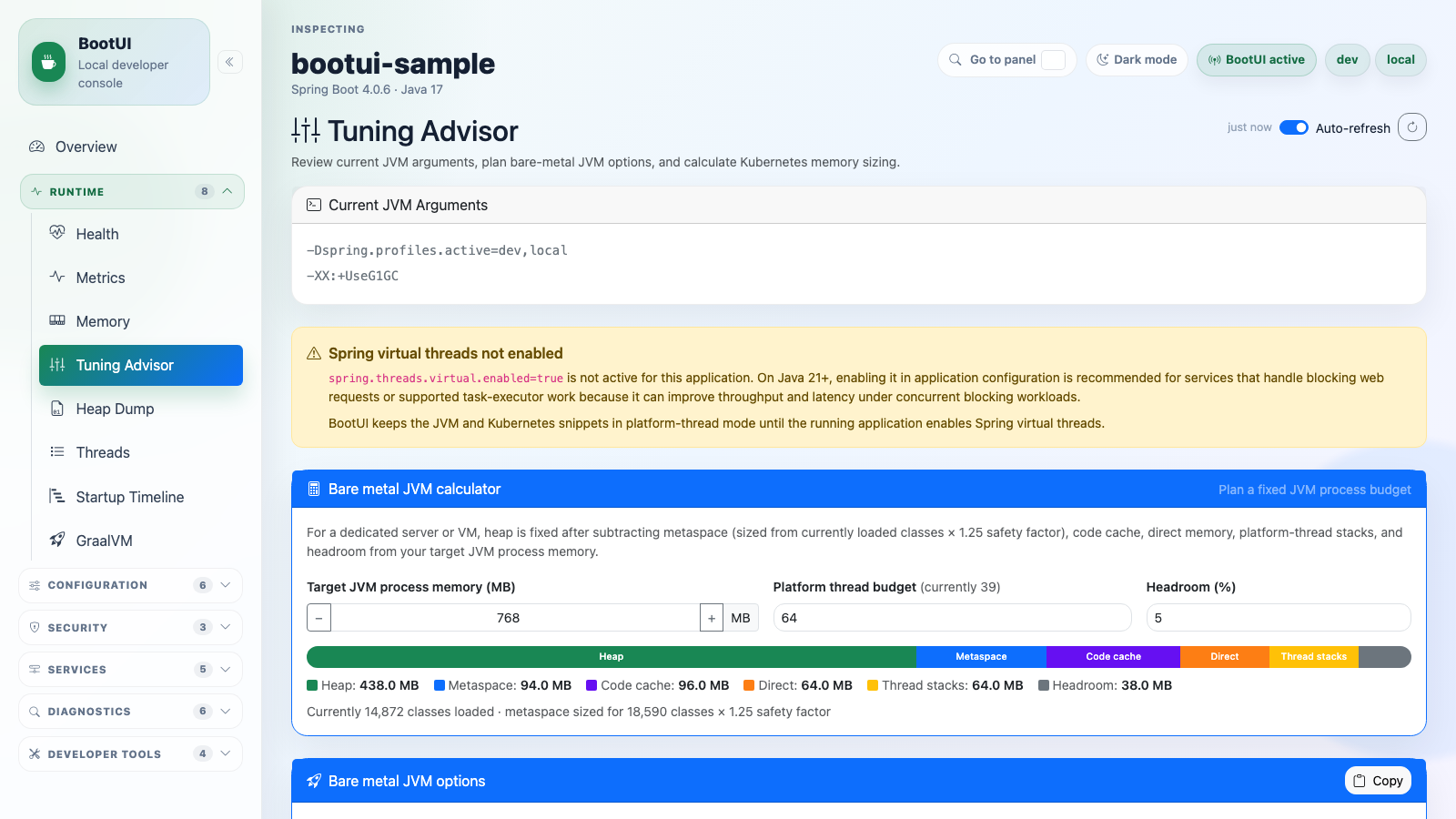This screenshot has height=819, width=1456.
Task: Click the BootUI active status pill
Action: coord(1257,60)
